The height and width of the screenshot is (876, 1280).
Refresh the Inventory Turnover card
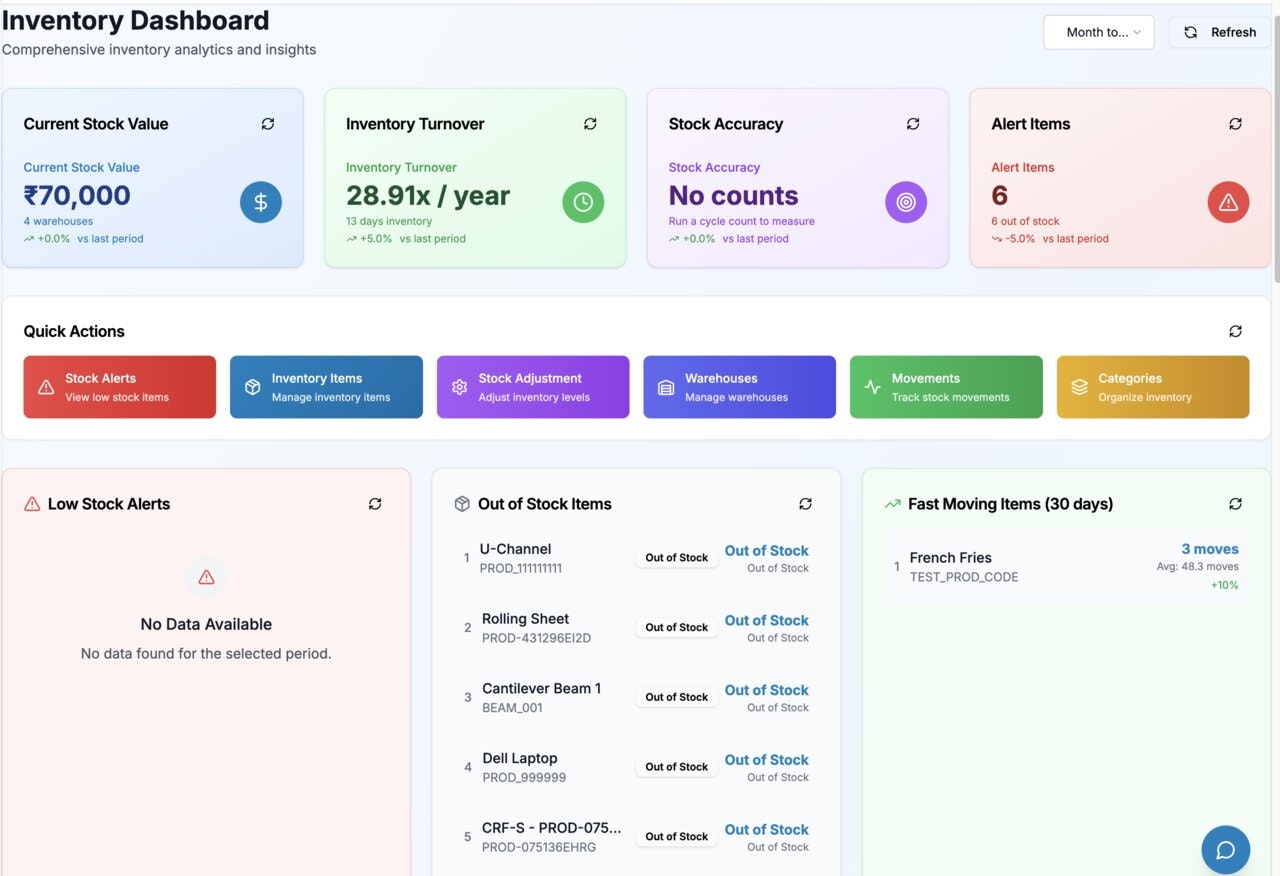(590, 124)
